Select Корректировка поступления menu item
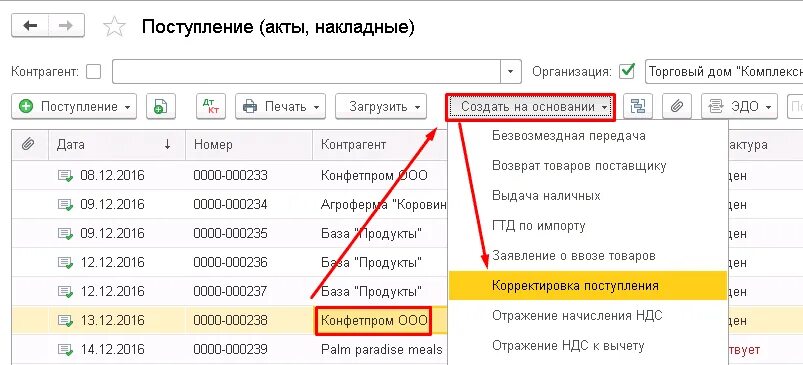Image resolution: width=803 pixels, height=365 pixels. pyautogui.click(x=588, y=285)
